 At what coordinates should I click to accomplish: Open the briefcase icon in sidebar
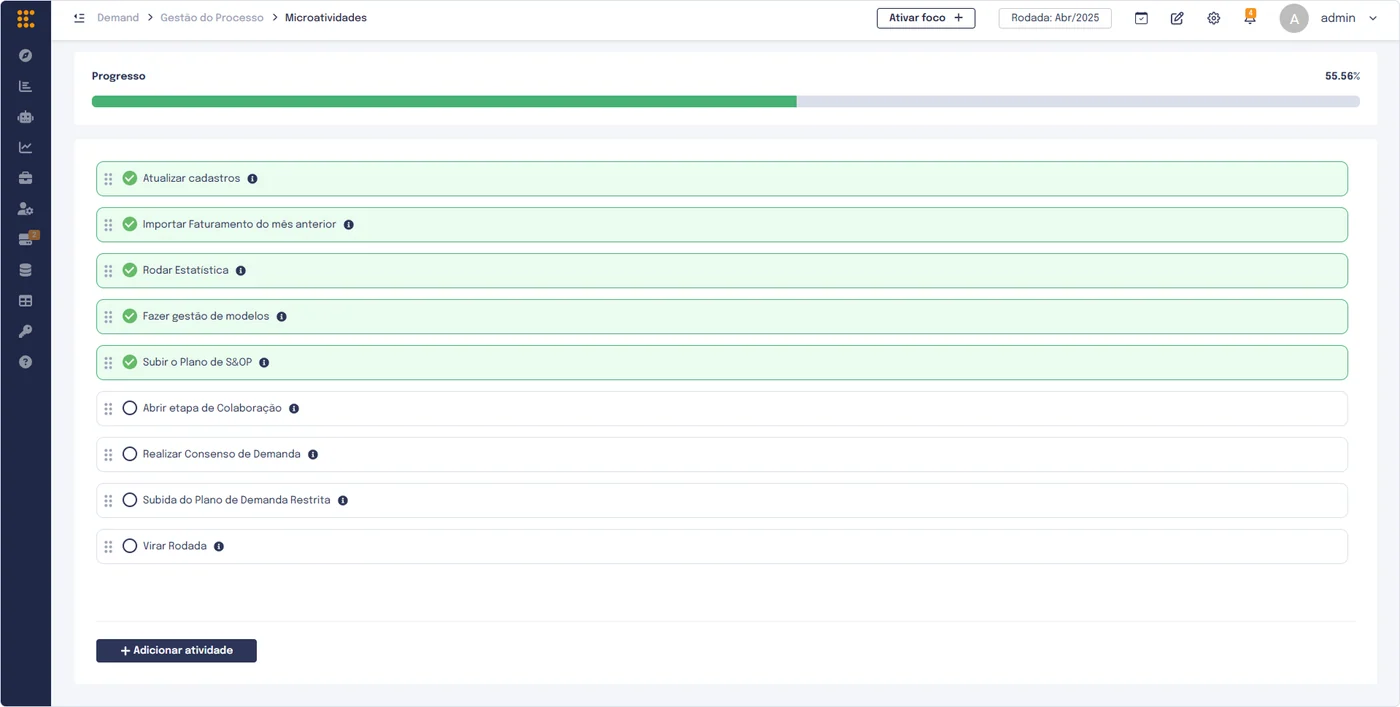[x=25, y=178]
